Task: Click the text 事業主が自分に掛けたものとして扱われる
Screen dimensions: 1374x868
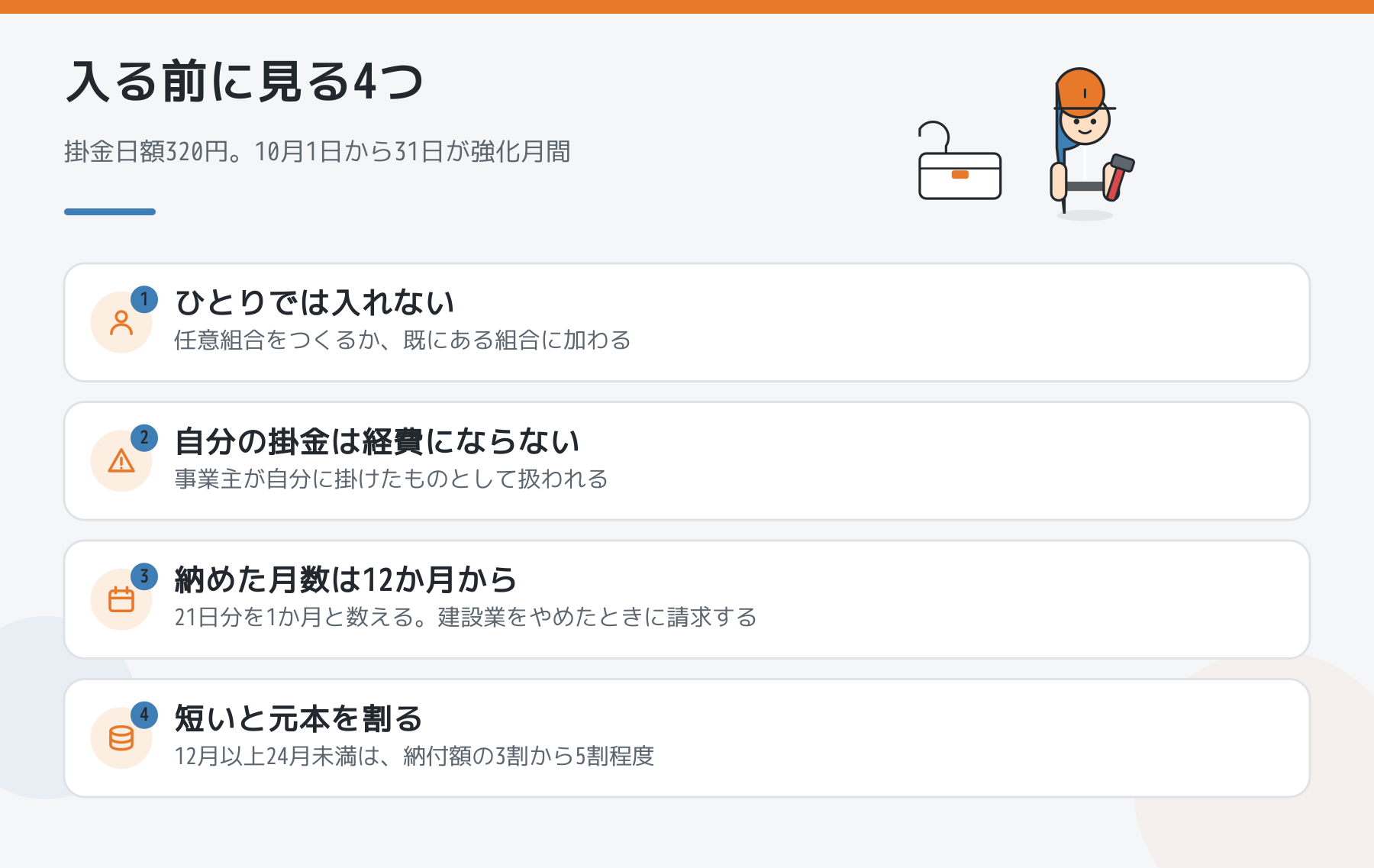Action: click(391, 479)
